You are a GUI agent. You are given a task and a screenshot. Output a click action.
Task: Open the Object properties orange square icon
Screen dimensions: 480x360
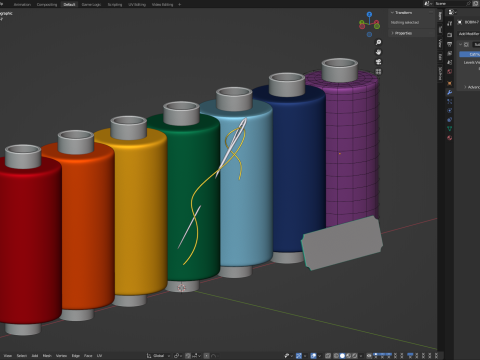449,83
